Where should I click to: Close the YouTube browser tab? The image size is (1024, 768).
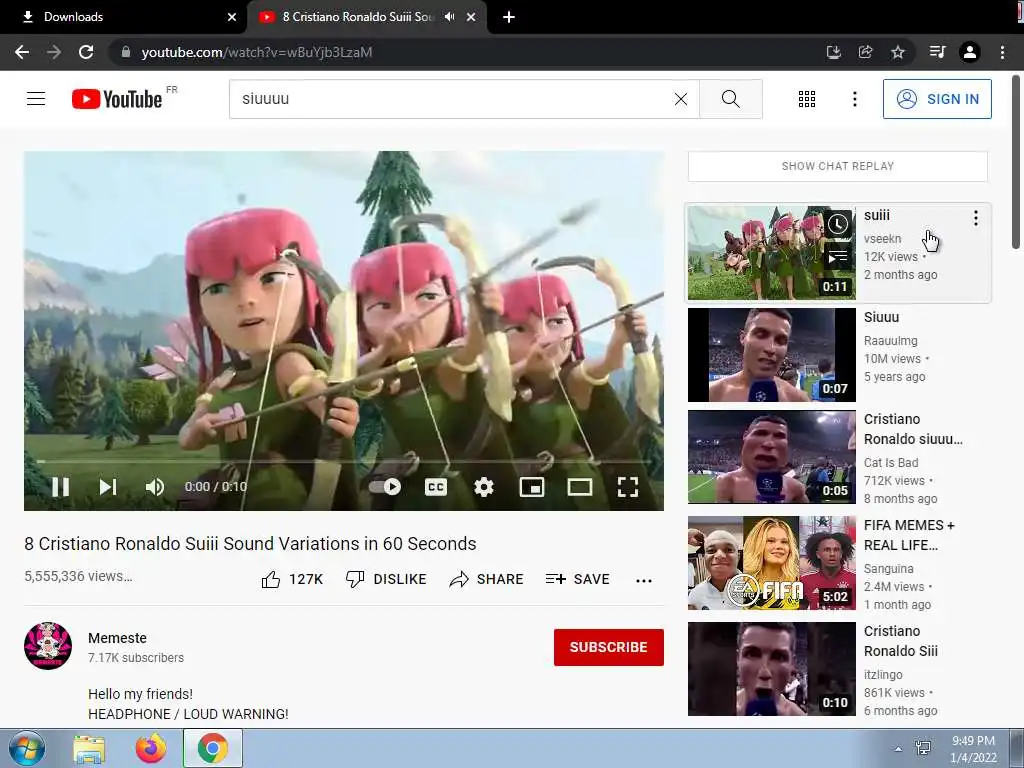coord(471,17)
